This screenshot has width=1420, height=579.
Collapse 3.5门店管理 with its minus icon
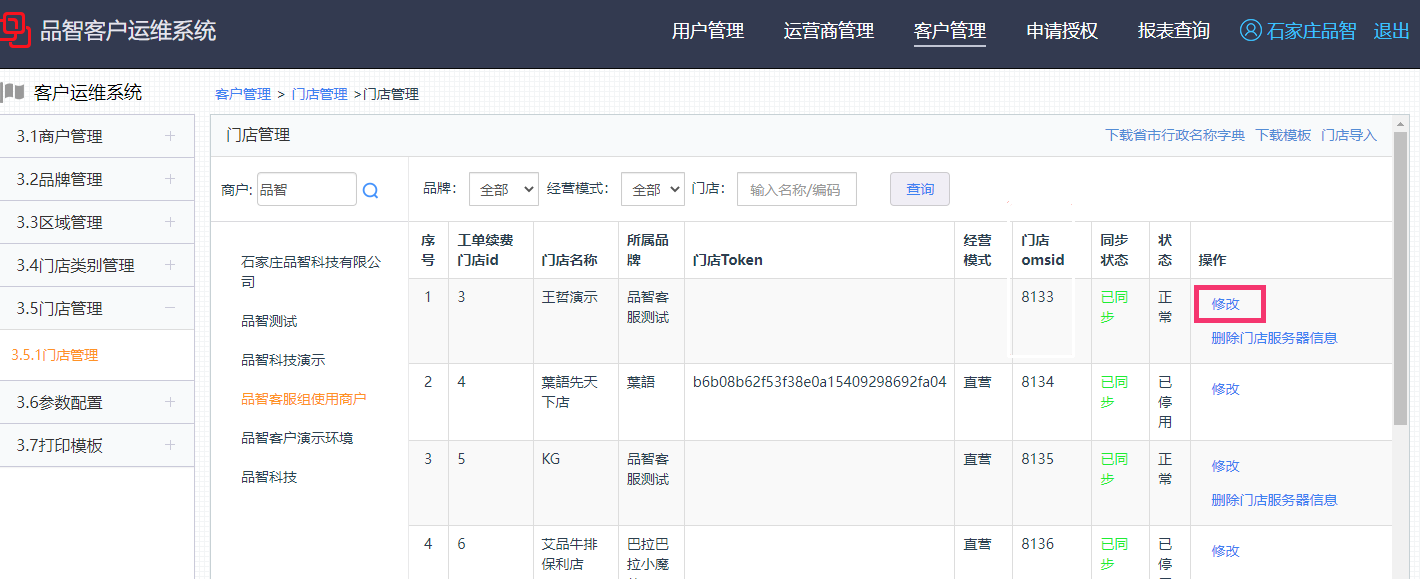click(170, 308)
